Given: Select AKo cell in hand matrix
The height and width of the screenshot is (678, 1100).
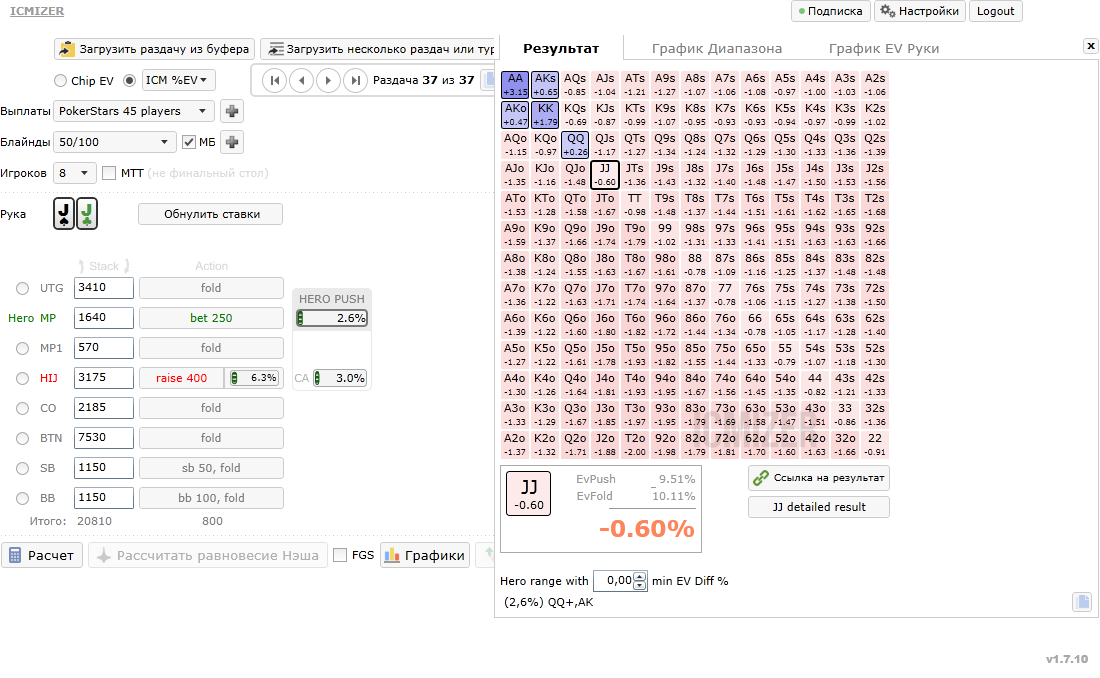Looking at the screenshot, I should (515, 114).
